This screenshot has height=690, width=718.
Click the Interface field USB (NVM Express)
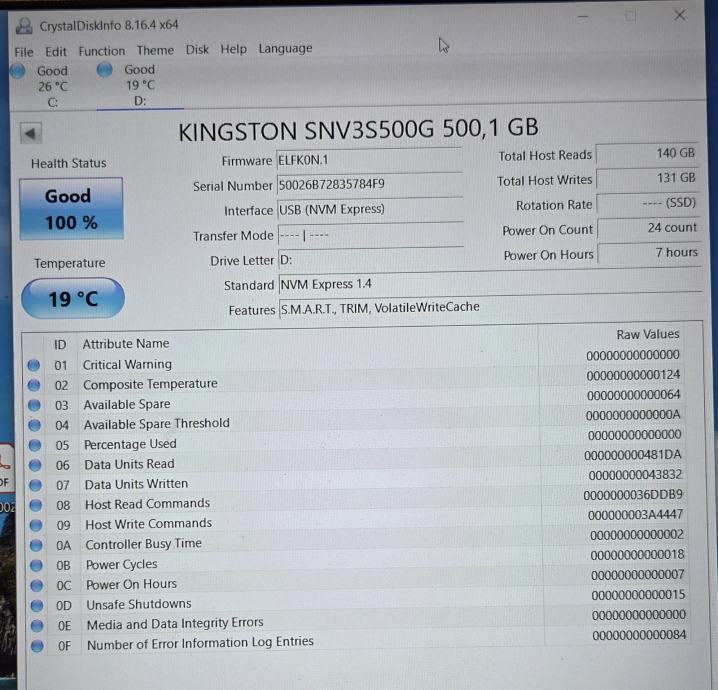tap(370, 210)
